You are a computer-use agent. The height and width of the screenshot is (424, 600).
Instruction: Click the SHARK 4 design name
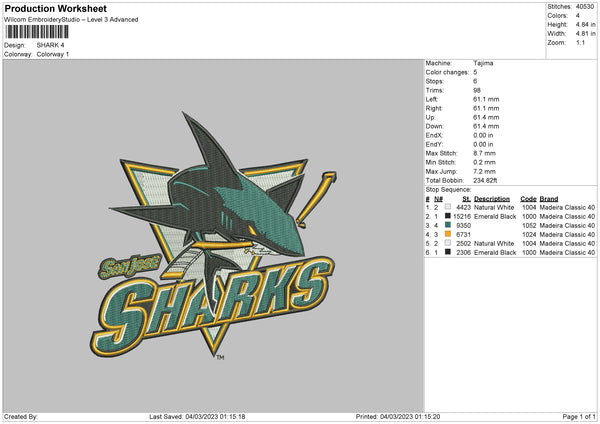[x=51, y=45]
